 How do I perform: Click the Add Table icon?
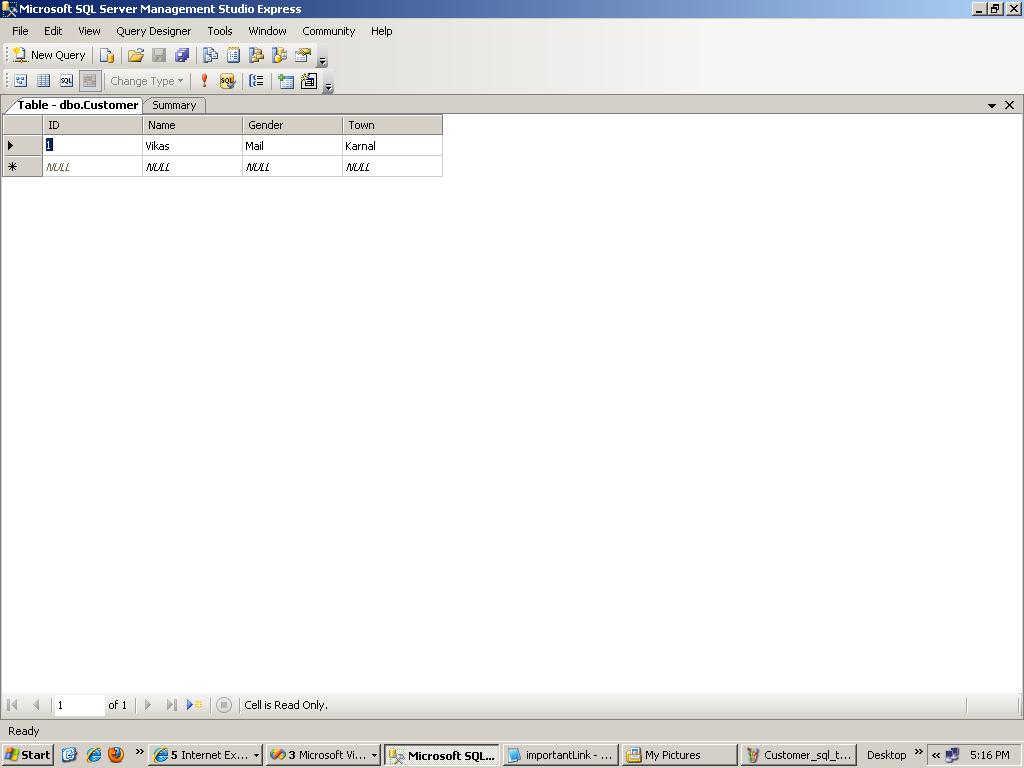(285, 81)
